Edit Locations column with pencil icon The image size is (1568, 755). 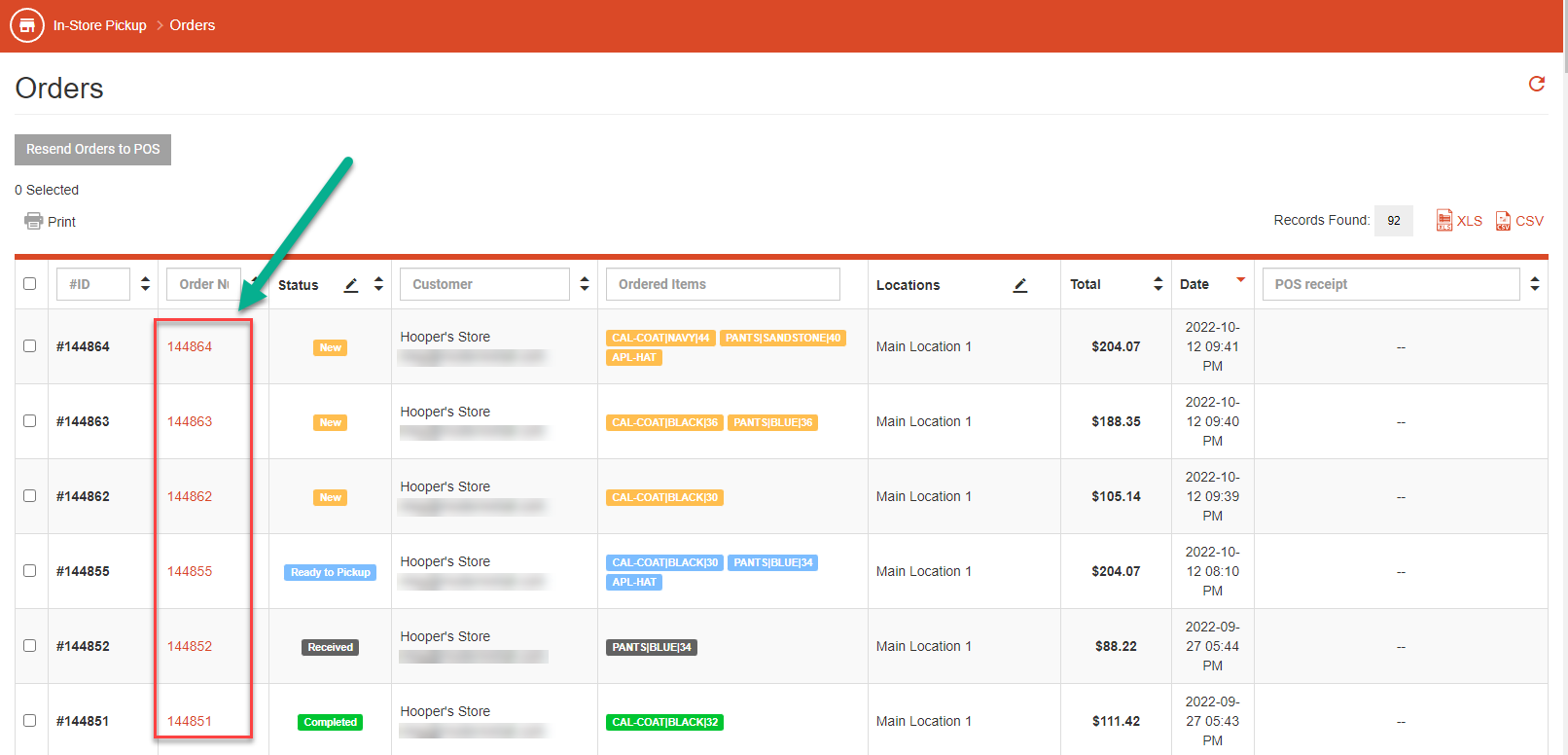pyautogui.click(x=1020, y=285)
